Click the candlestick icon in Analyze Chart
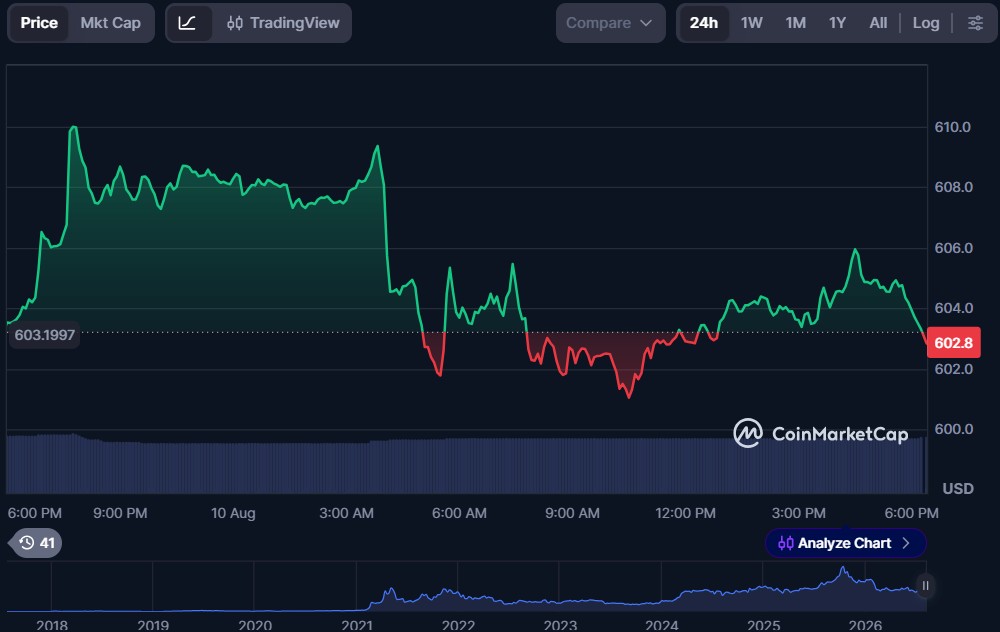This screenshot has width=1000, height=632. tap(786, 543)
